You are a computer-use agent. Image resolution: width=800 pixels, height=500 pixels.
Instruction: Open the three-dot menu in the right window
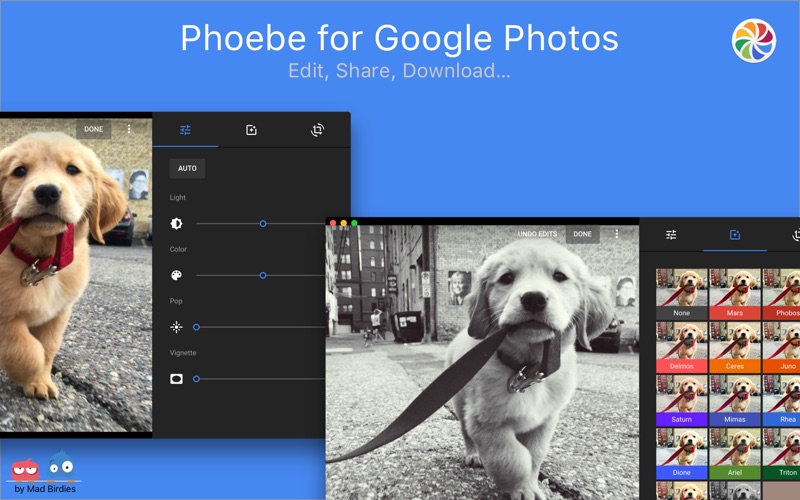click(x=616, y=234)
